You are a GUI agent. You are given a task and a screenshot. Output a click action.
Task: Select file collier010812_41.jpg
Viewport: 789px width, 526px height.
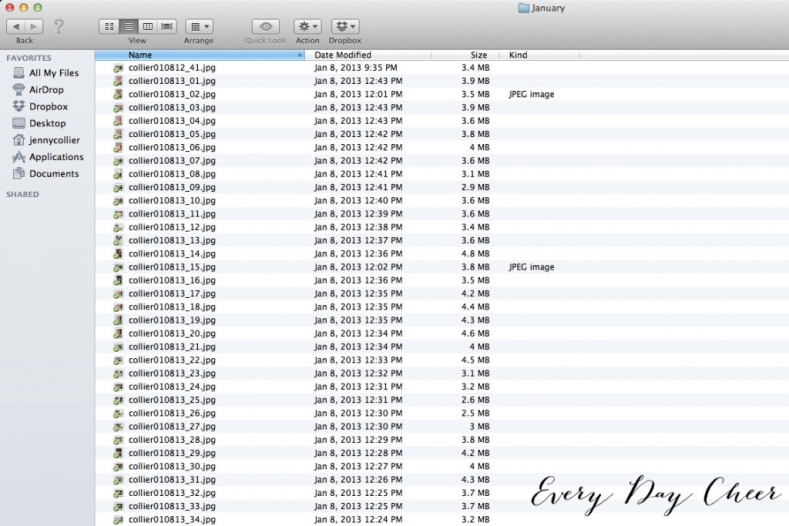coord(172,67)
